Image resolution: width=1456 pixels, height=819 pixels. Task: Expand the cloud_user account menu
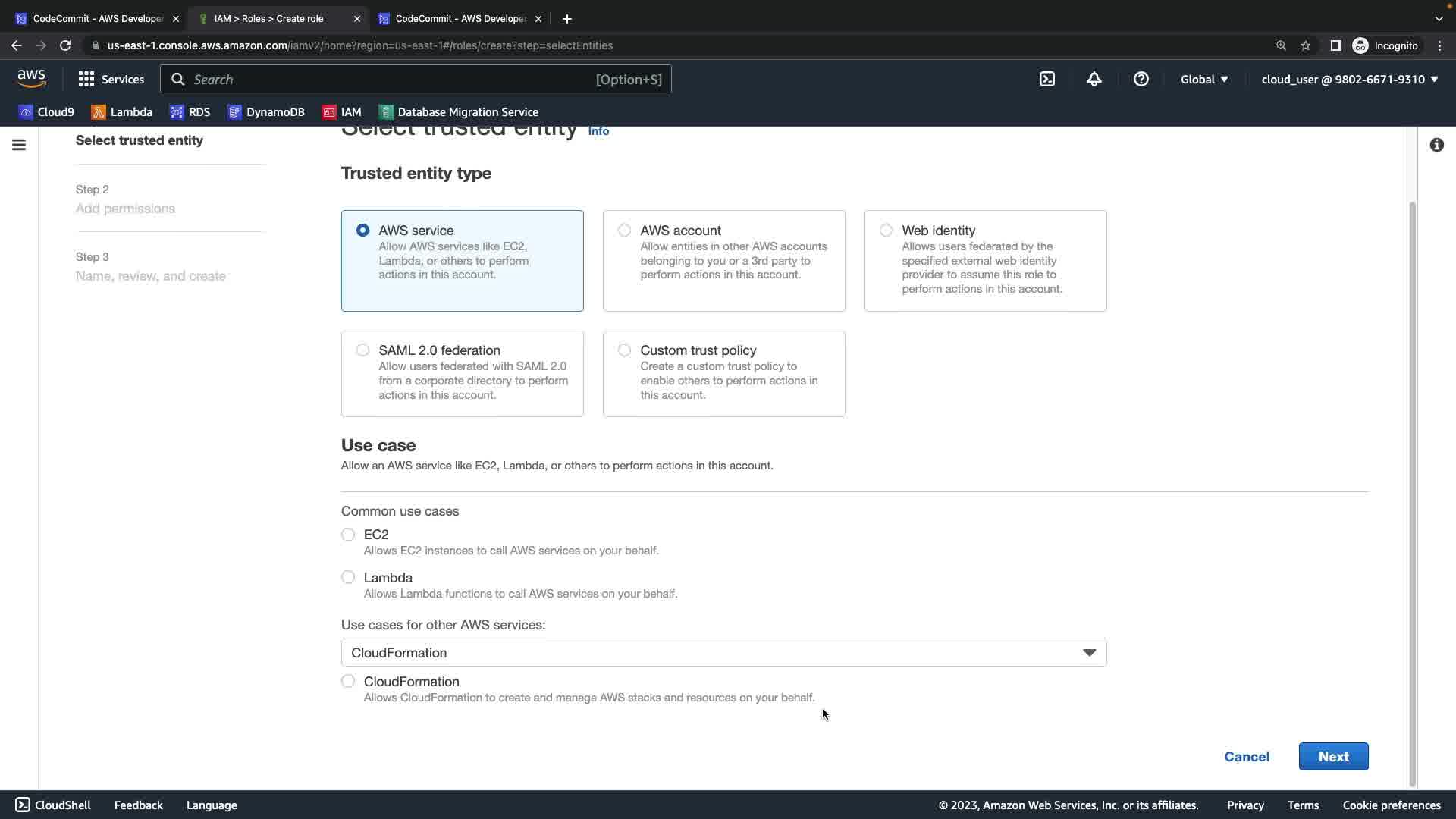1349,79
